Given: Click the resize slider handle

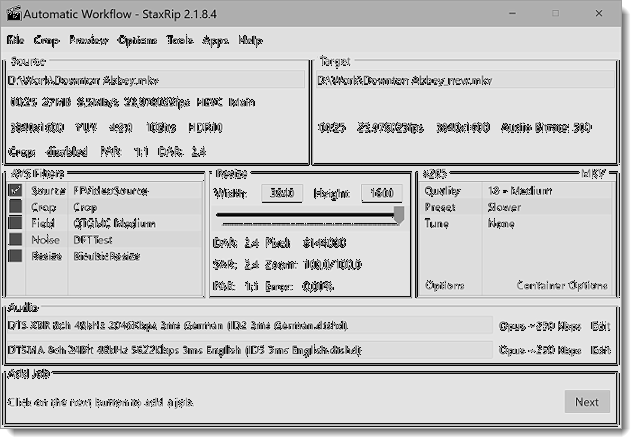Looking at the screenshot, I should 399,215.
